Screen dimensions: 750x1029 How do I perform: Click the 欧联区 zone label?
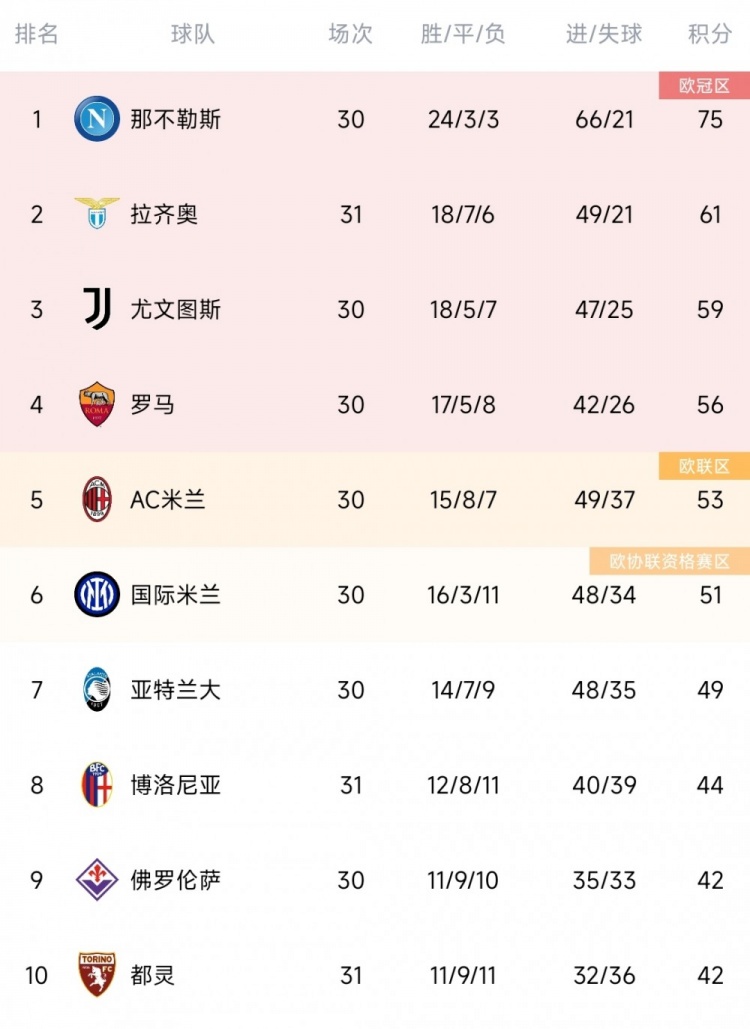click(704, 466)
